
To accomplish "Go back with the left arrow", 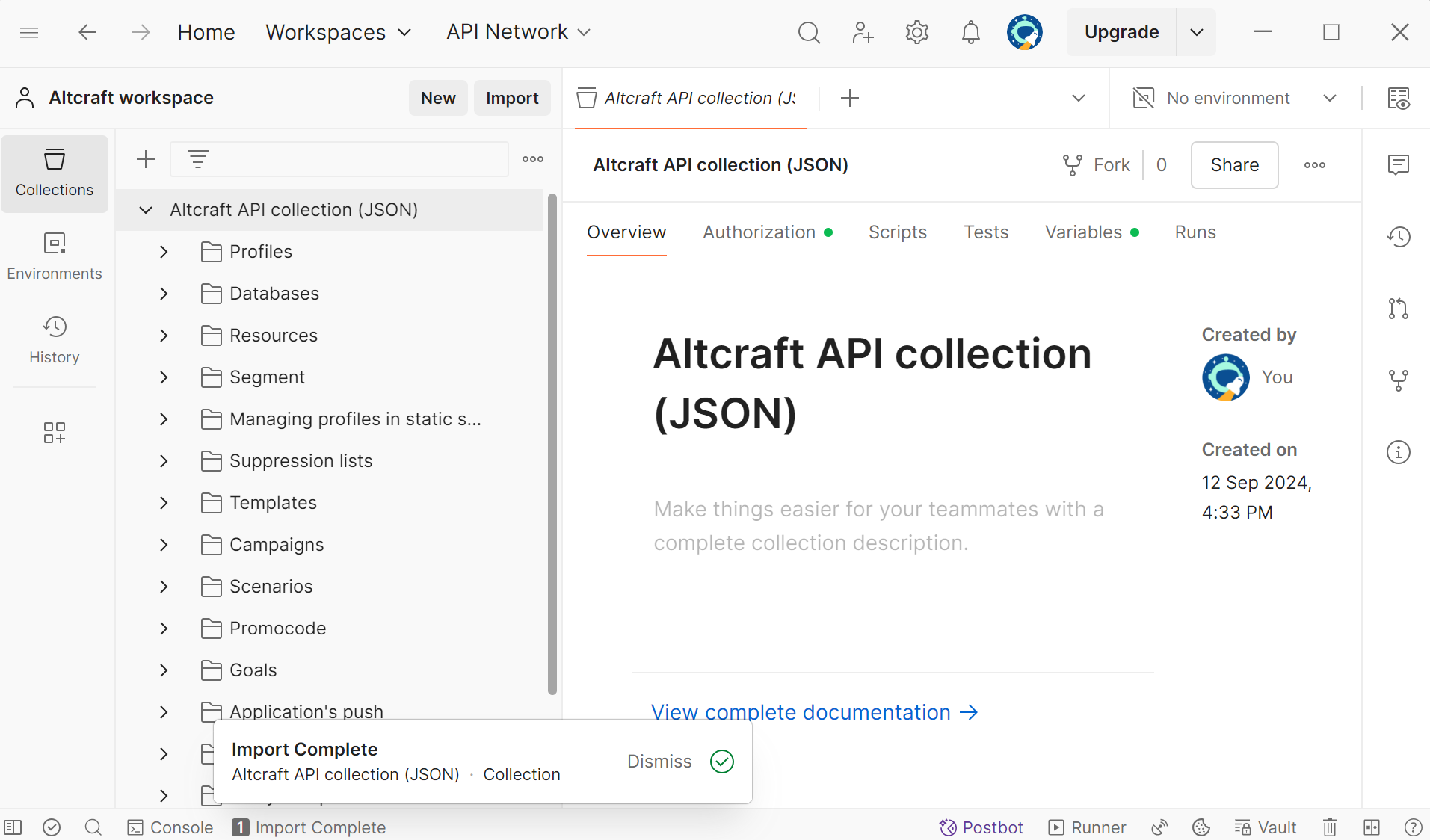I will [87, 32].
